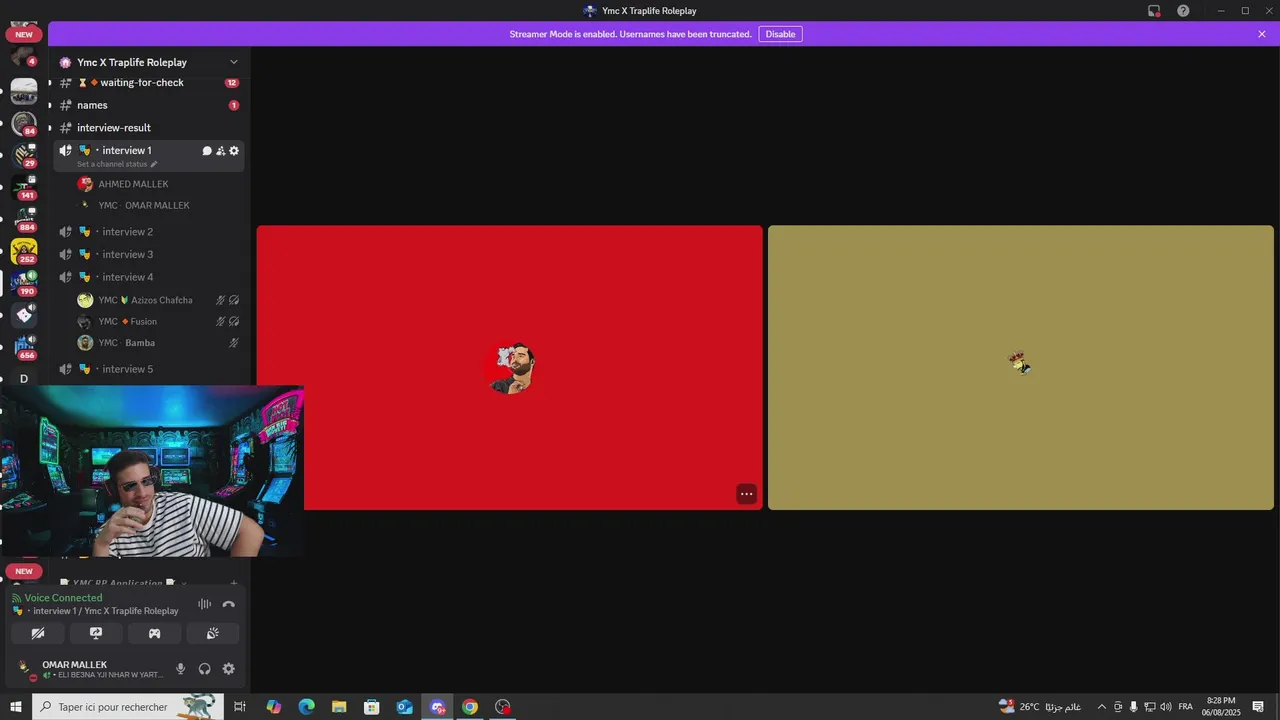Open interview 1 channel settings gear

click(x=234, y=151)
